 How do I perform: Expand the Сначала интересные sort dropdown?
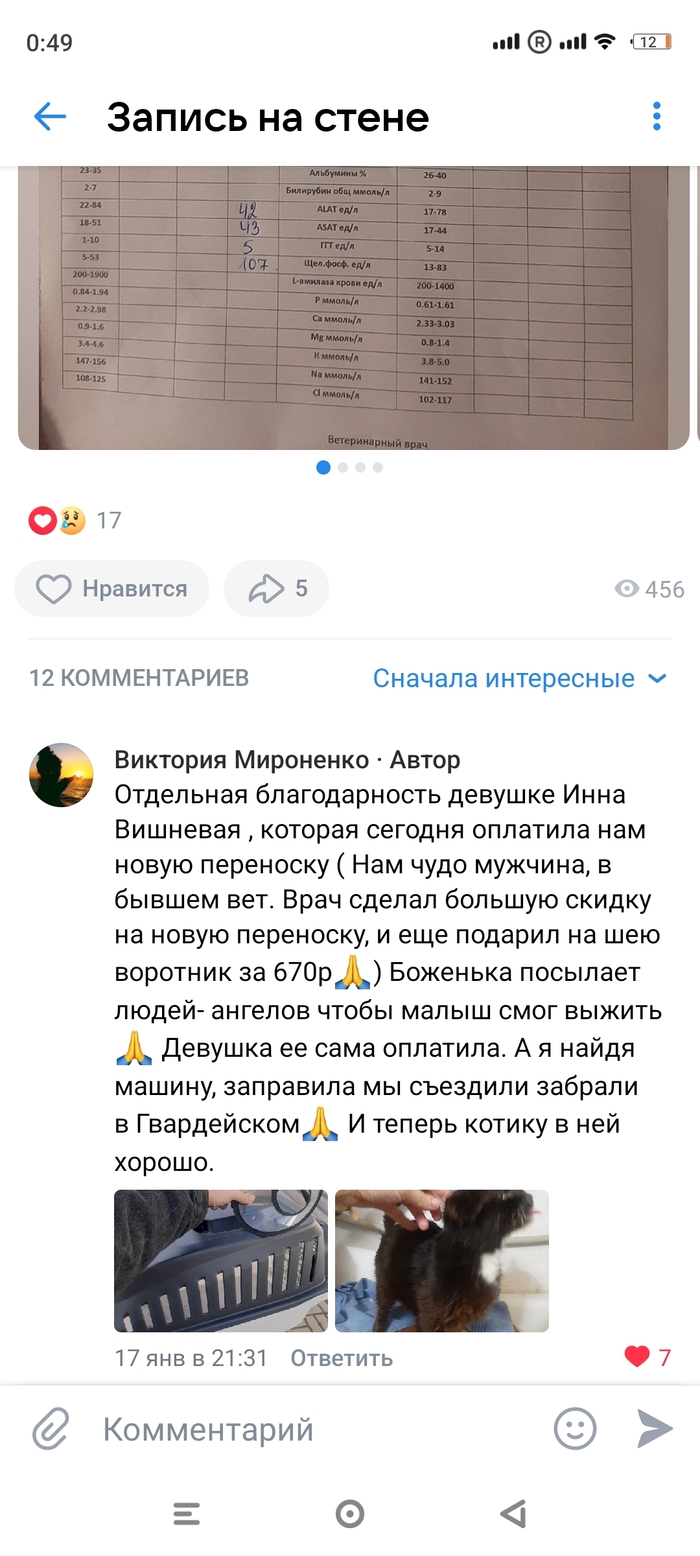click(519, 678)
